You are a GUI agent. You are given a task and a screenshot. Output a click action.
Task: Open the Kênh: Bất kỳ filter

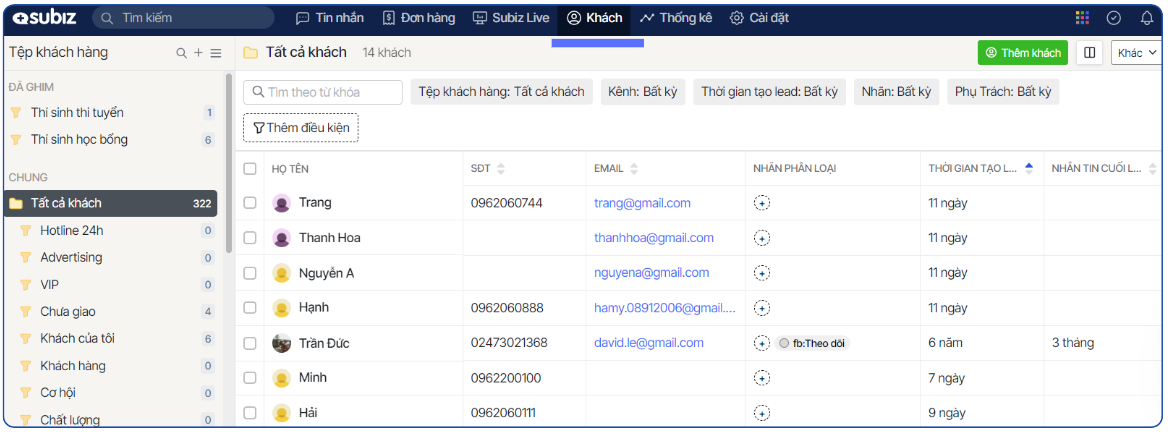point(642,92)
